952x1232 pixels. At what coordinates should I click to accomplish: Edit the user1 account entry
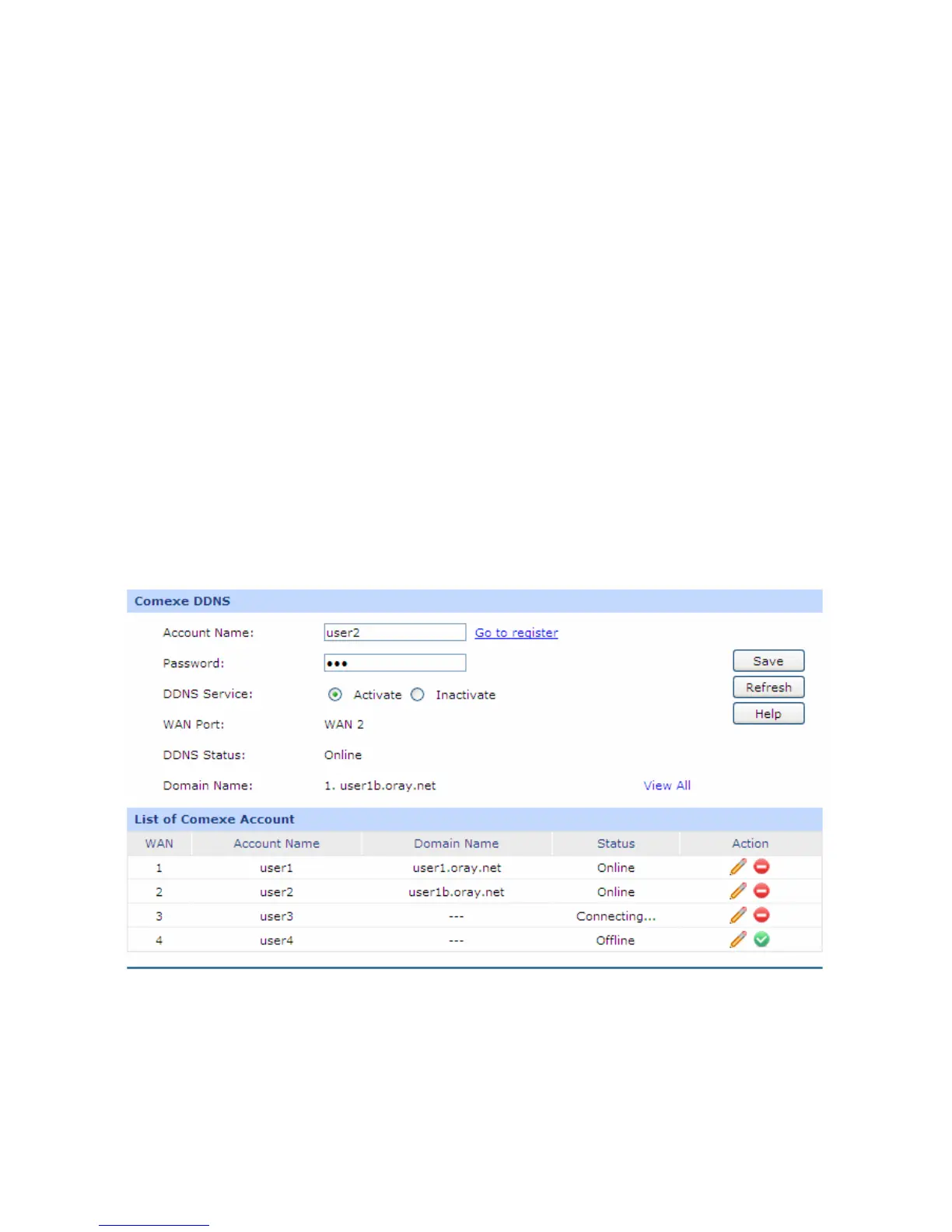tap(738, 866)
